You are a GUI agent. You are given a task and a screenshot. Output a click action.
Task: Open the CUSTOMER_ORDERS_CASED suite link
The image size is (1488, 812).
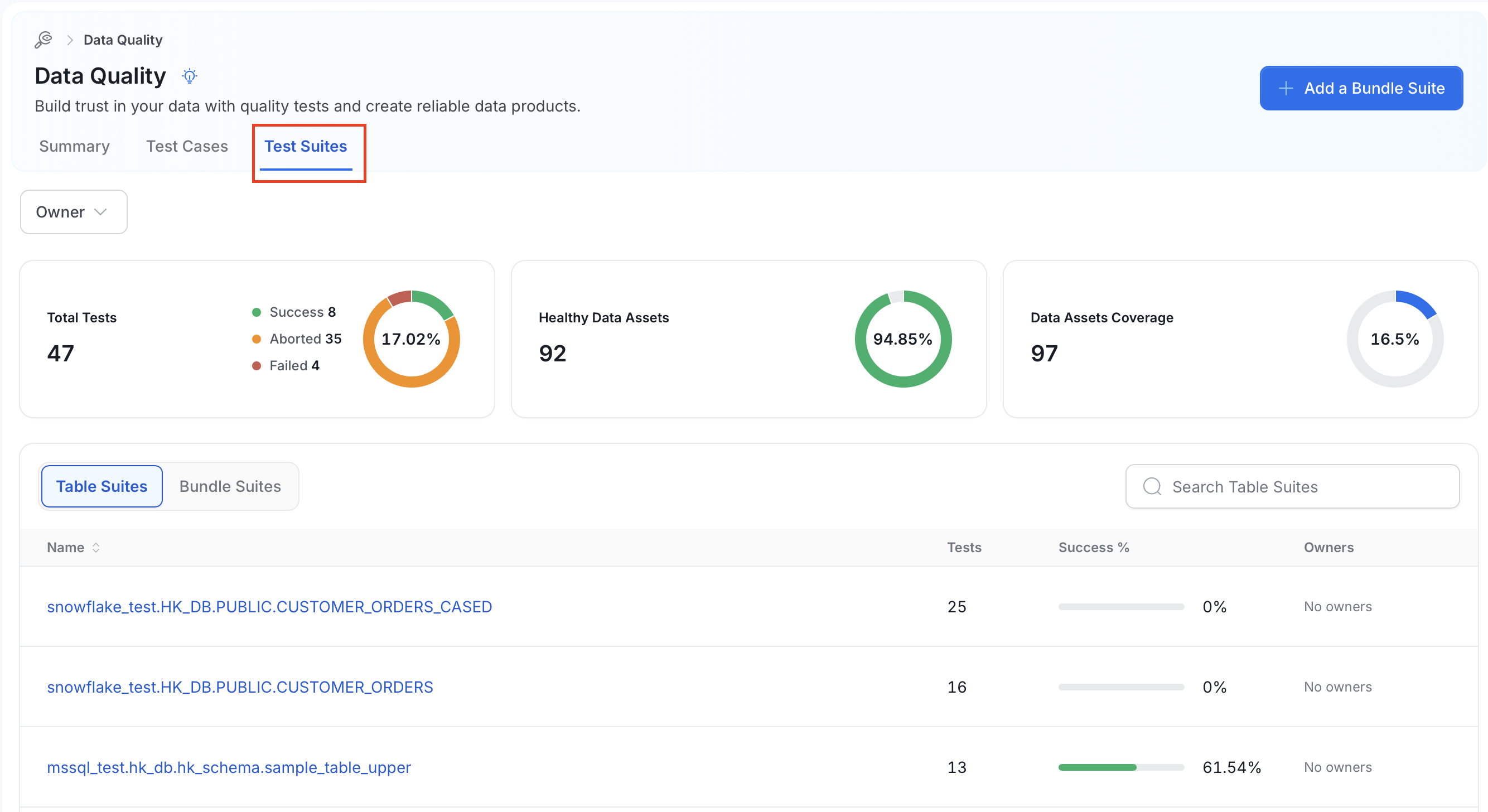tap(269, 606)
